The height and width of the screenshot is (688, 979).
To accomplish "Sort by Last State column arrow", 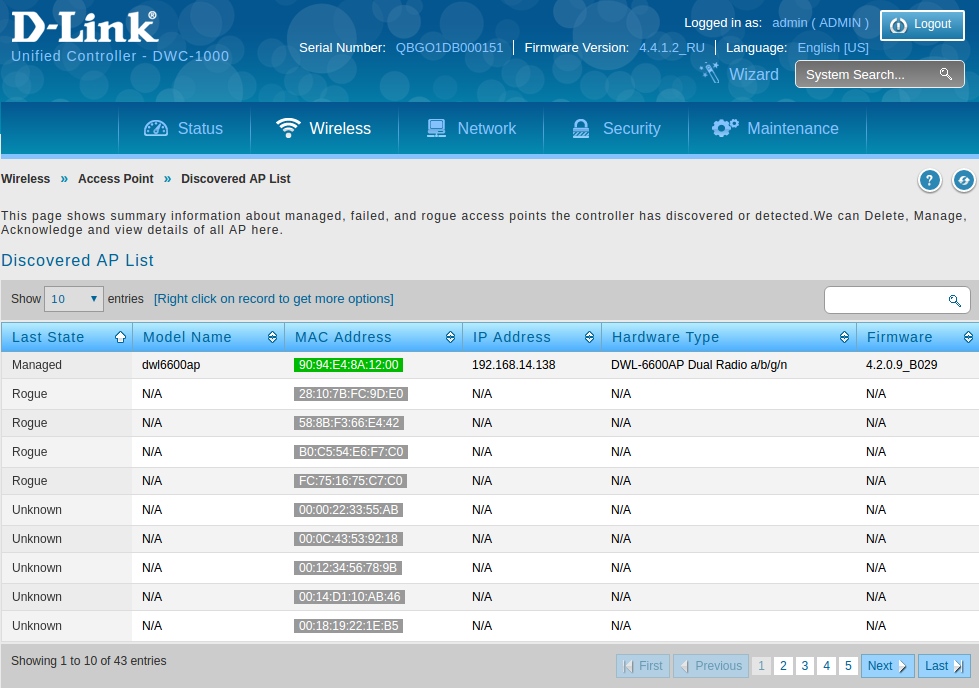I will pos(121,337).
